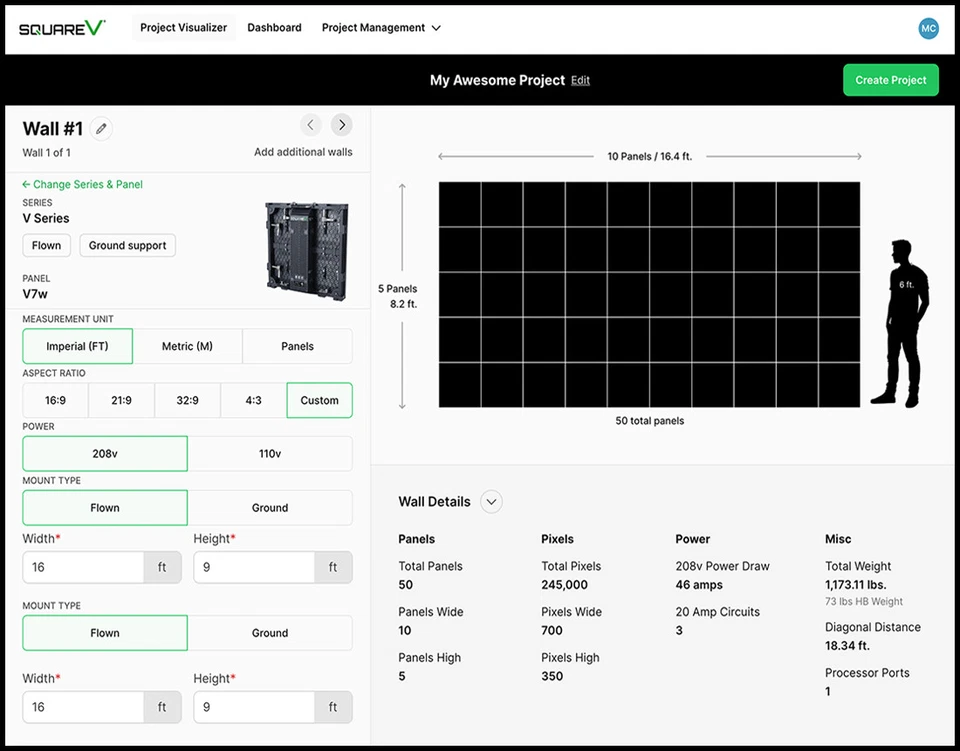Click the first Width input field
Screen dimensions: 960x751
[84, 567]
